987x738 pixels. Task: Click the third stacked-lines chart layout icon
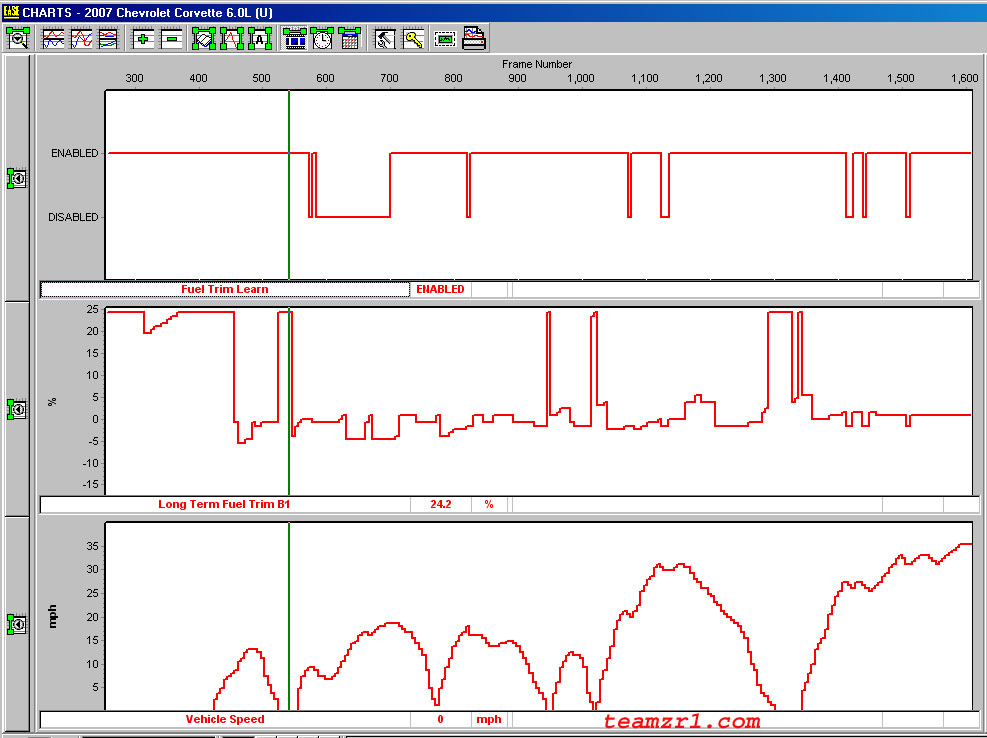tap(107, 39)
